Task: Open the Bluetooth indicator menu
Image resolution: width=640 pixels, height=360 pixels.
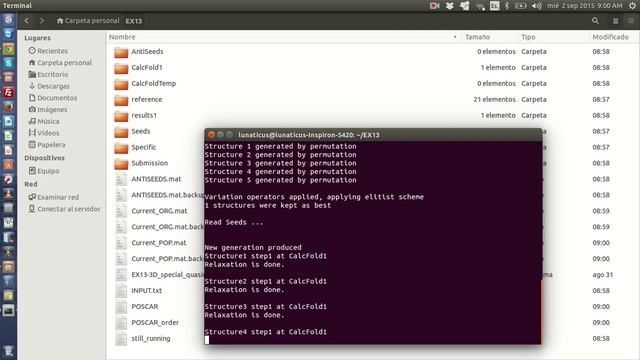Action: 507,6
